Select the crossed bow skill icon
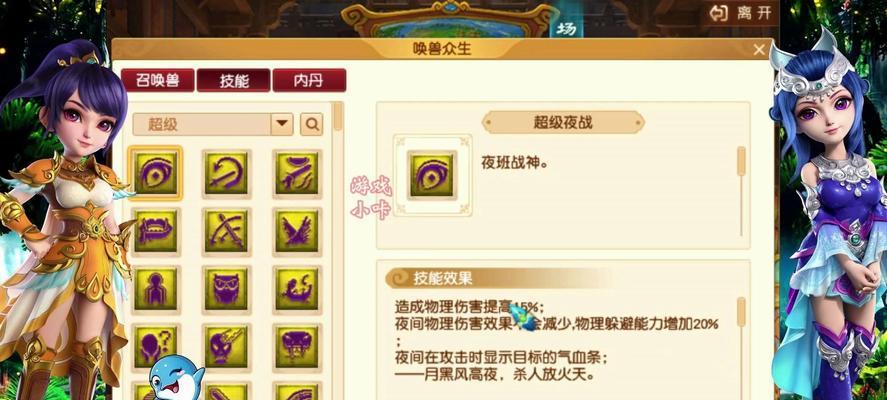The width and height of the screenshot is (887, 400). (226, 231)
